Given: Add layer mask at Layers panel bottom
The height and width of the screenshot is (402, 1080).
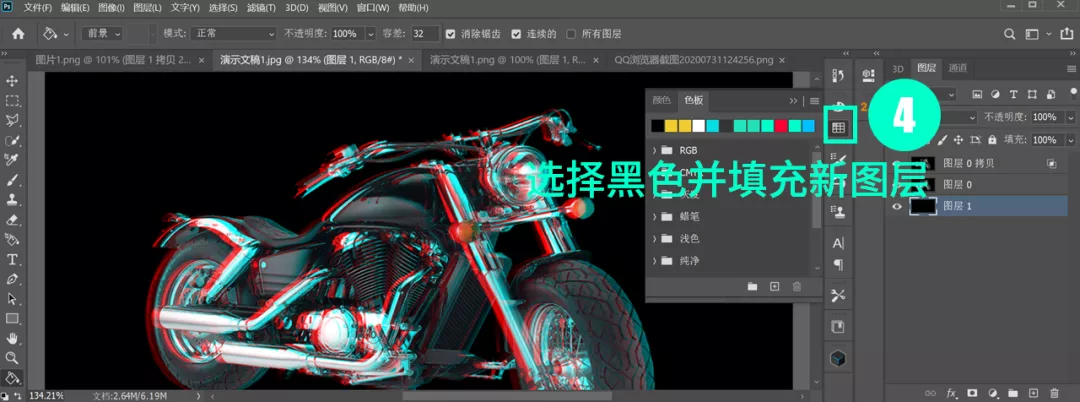Looking at the screenshot, I should (x=972, y=393).
